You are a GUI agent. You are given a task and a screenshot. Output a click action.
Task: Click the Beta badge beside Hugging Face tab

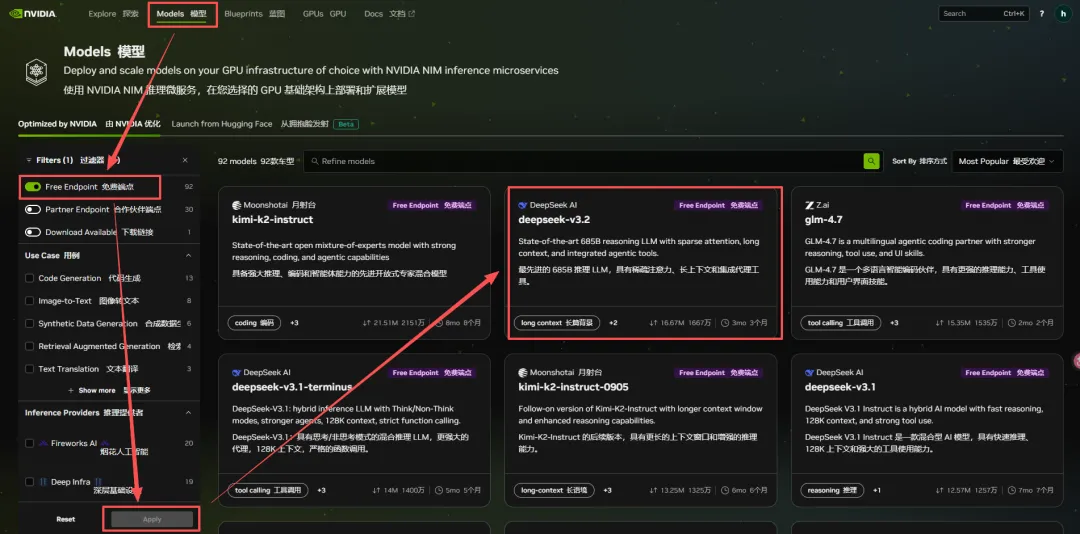[346, 124]
